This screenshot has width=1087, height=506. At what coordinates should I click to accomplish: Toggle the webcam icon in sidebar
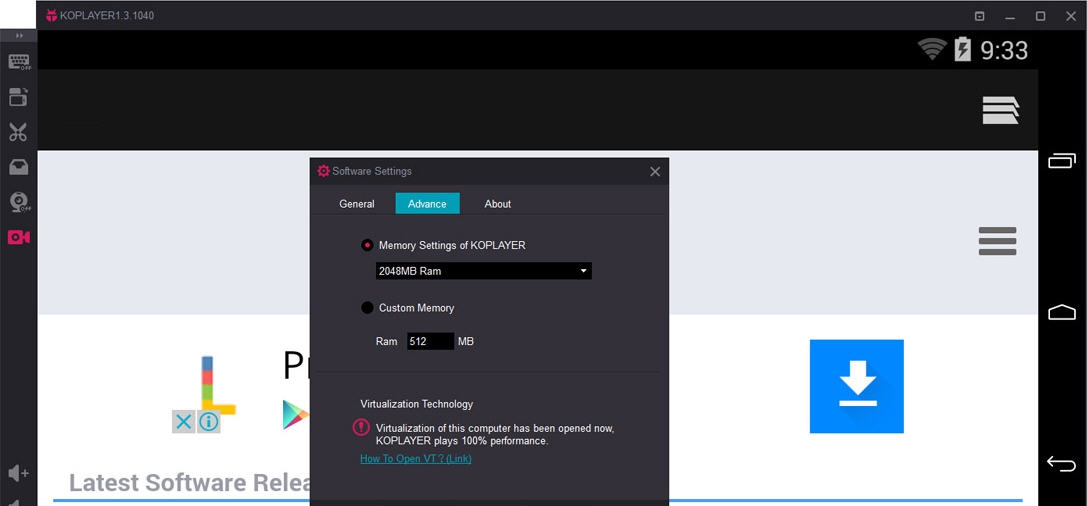click(x=19, y=202)
